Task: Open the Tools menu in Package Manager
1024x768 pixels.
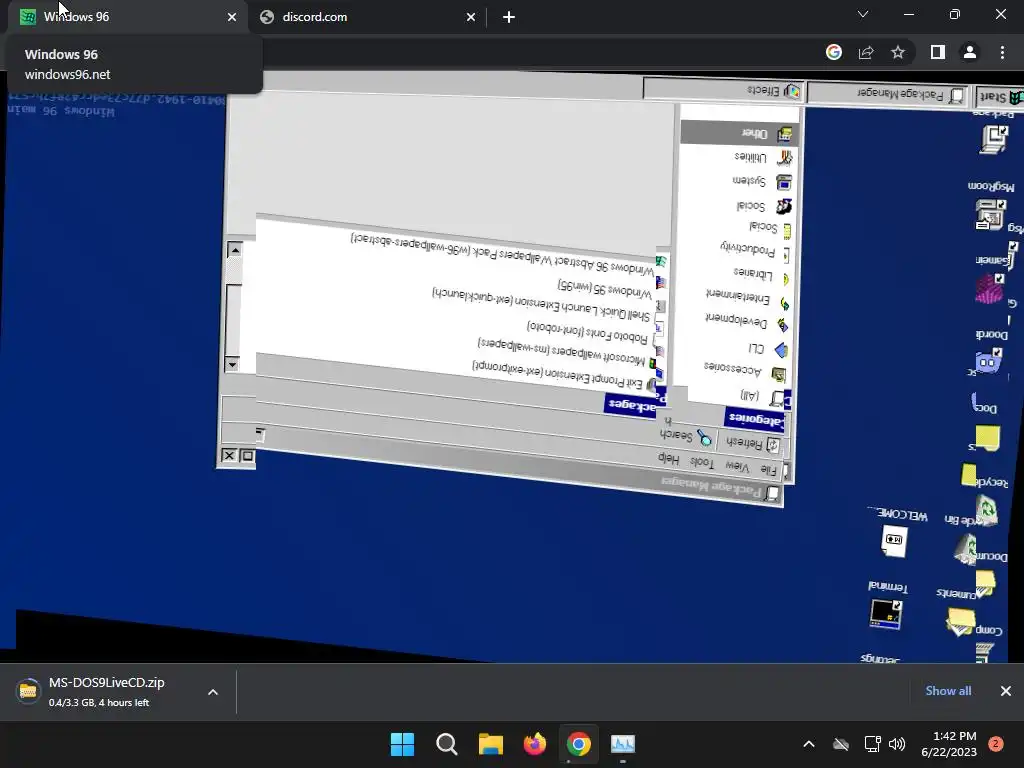Action: 702,462
